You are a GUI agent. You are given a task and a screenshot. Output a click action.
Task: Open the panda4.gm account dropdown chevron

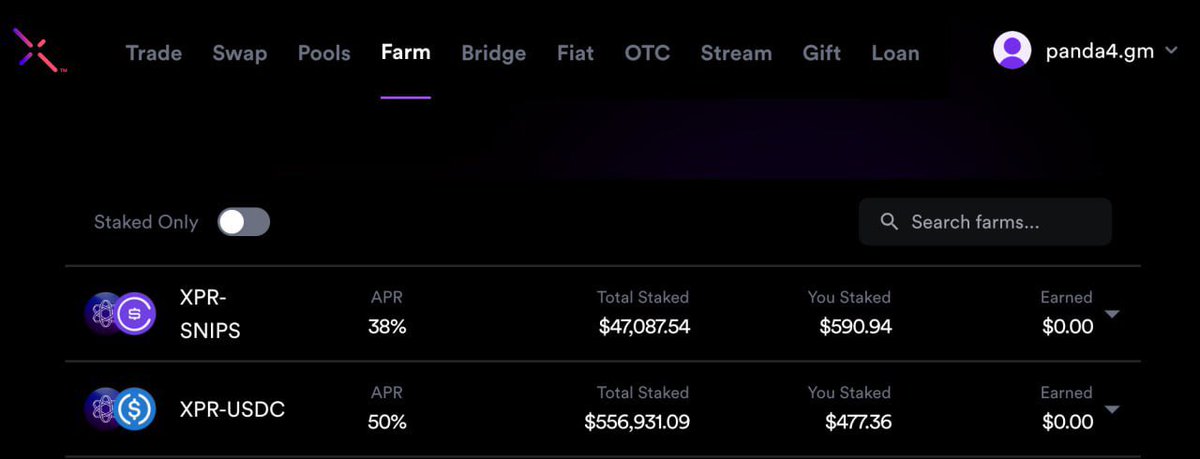point(1172,49)
